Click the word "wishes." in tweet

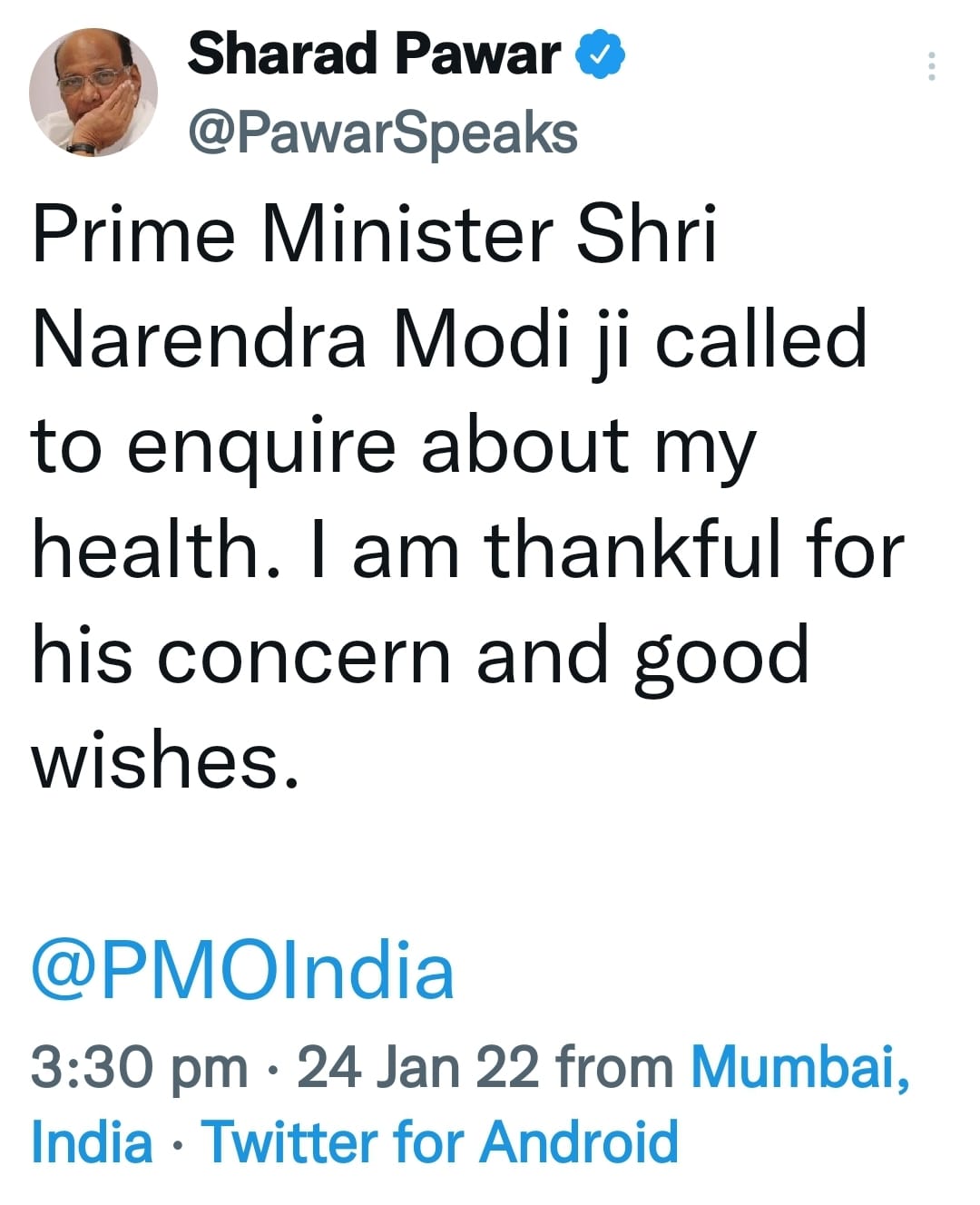166,760
